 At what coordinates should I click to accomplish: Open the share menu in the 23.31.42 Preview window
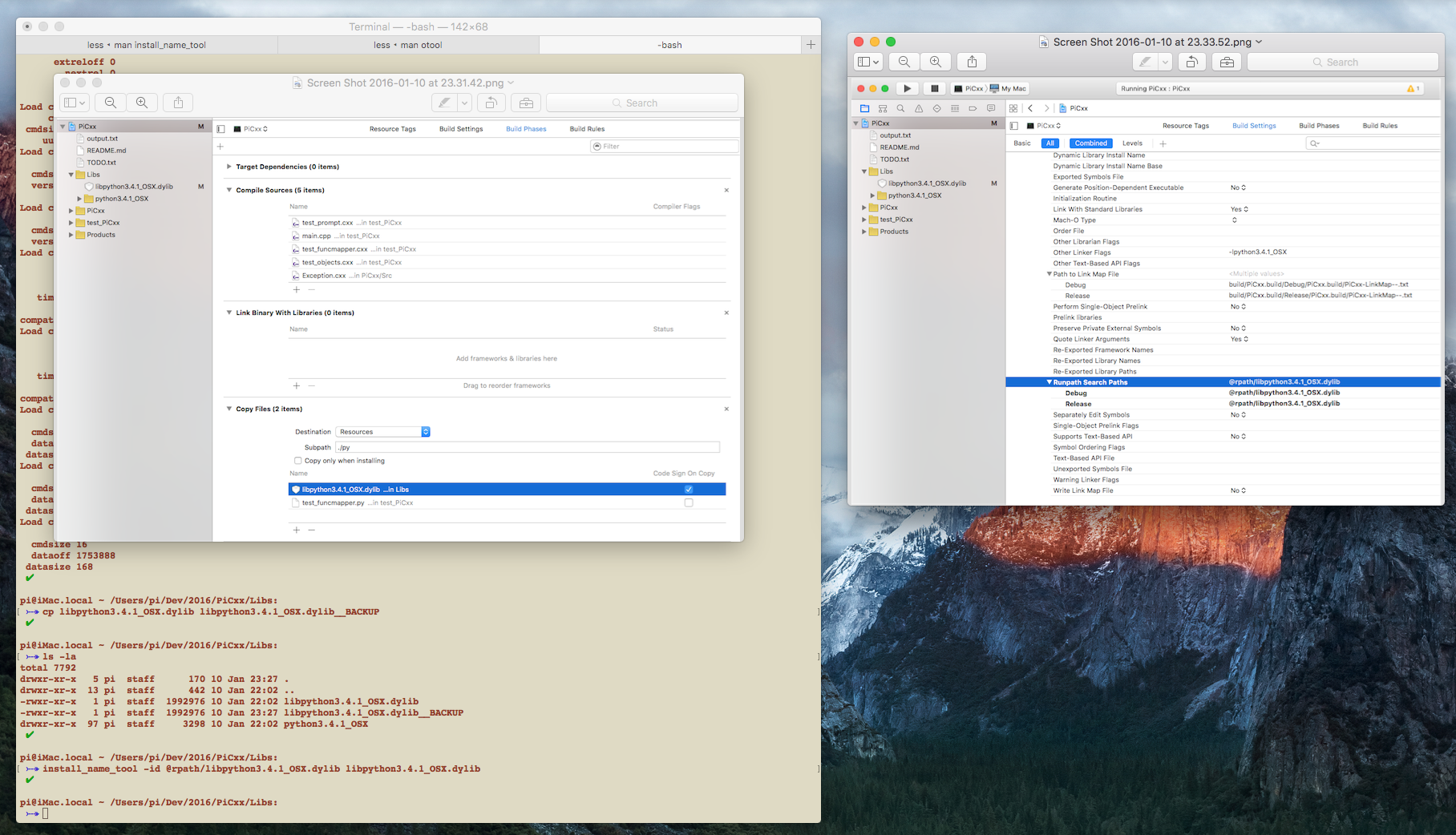point(179,103)
